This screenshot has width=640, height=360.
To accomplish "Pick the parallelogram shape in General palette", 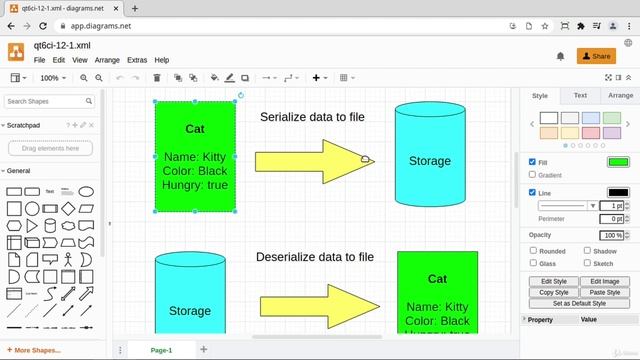I will [86, 209].
